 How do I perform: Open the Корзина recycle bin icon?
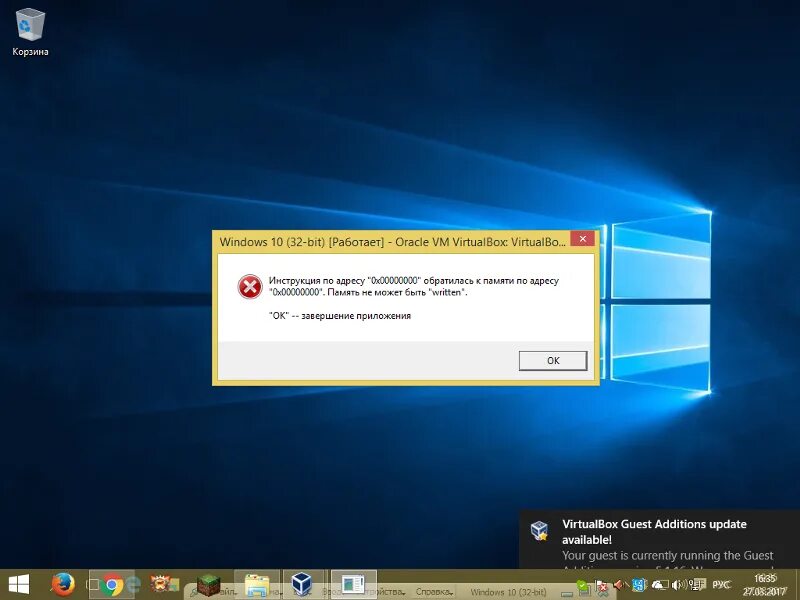tap(30, 32)
